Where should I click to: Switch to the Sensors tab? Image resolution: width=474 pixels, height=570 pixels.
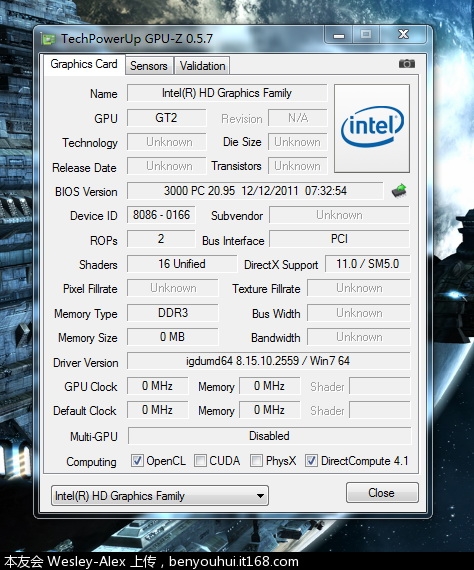pyautogui.click(x=149, y=66)
